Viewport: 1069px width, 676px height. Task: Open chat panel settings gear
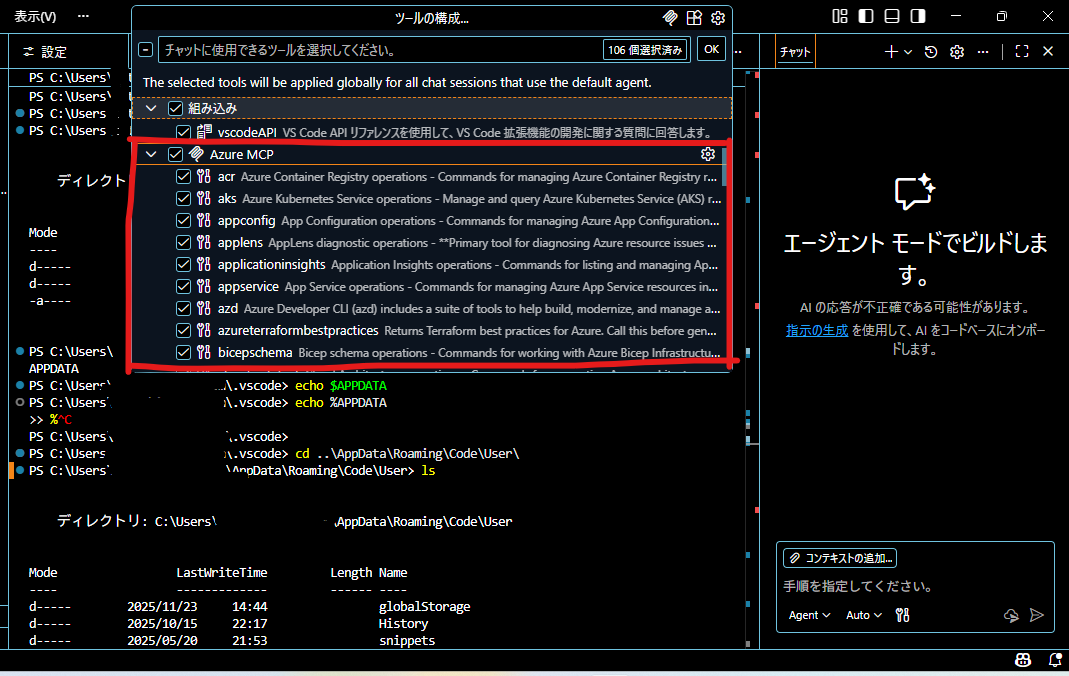[957, 52]
